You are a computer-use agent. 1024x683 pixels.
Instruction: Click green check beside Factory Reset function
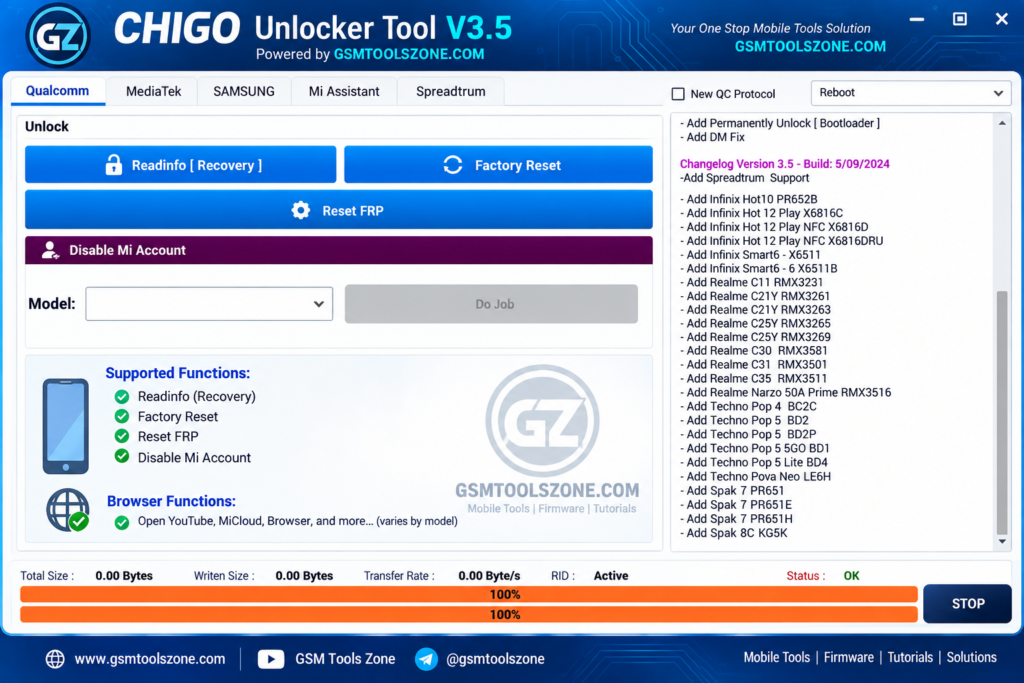pos(121,416)
